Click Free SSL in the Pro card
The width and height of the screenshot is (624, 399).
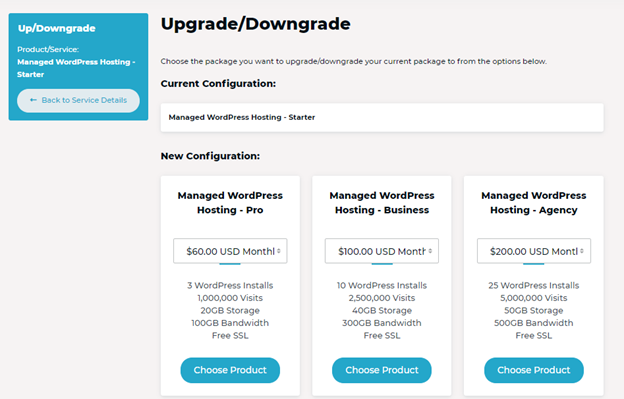pos(230,335)
